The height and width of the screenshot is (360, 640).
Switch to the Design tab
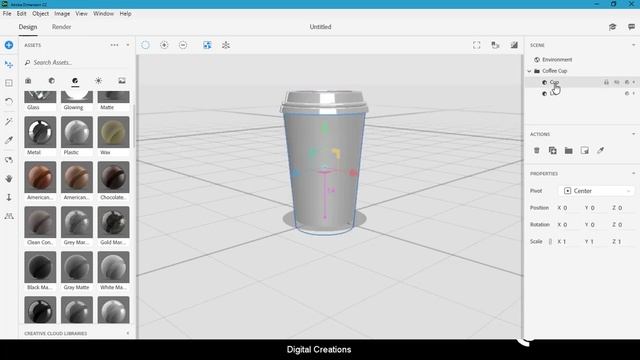click(x=28, y=27)
